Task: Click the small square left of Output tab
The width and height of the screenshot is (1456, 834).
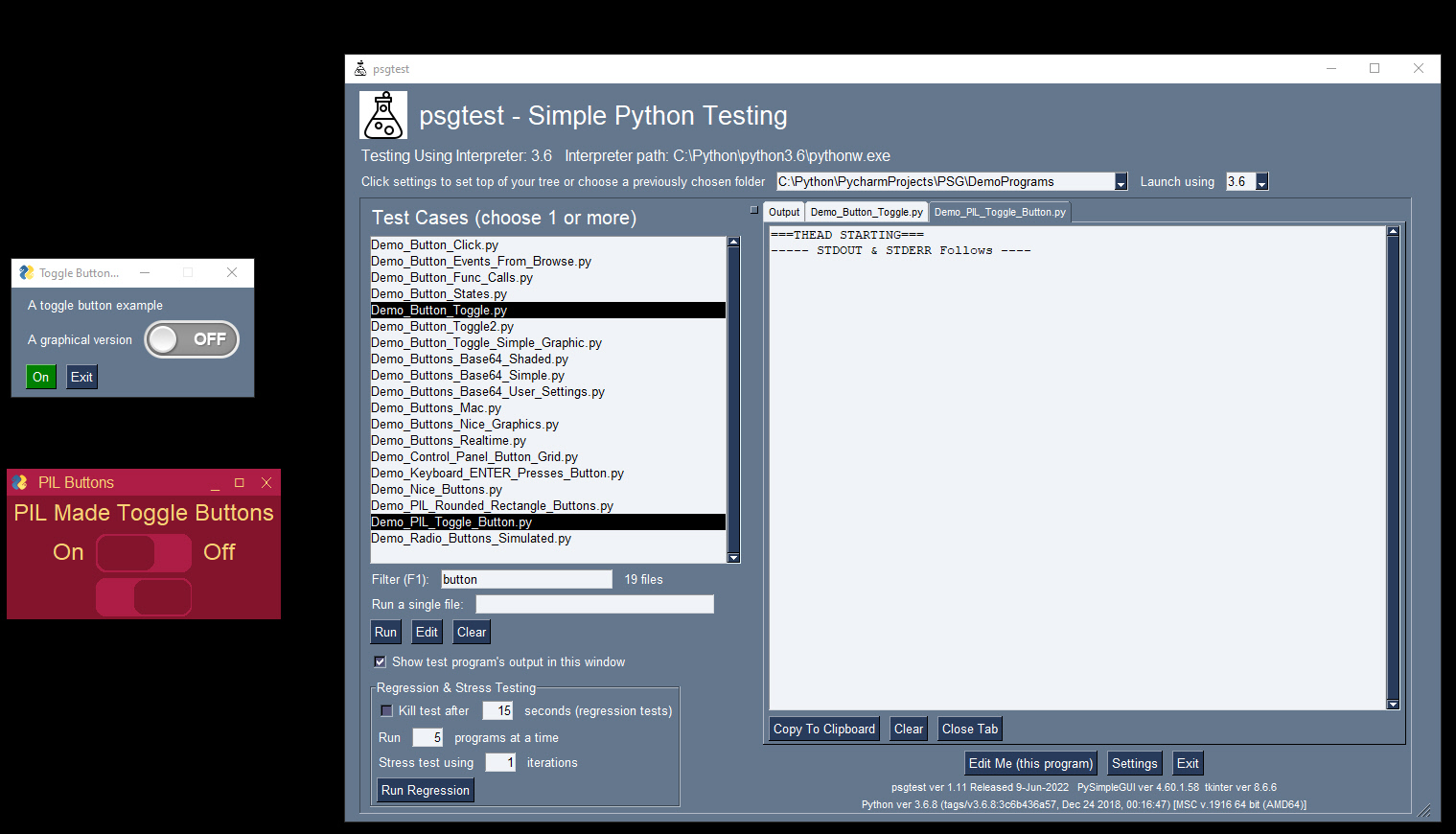Action: coord(753,210)
